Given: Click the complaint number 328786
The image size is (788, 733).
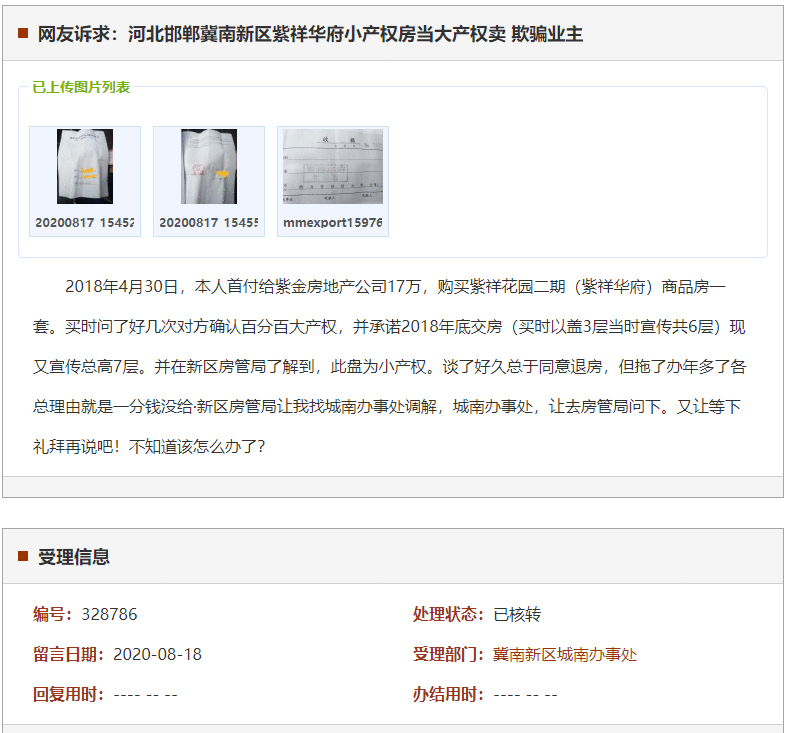Looking at the screenshot, I should (109, 614).
